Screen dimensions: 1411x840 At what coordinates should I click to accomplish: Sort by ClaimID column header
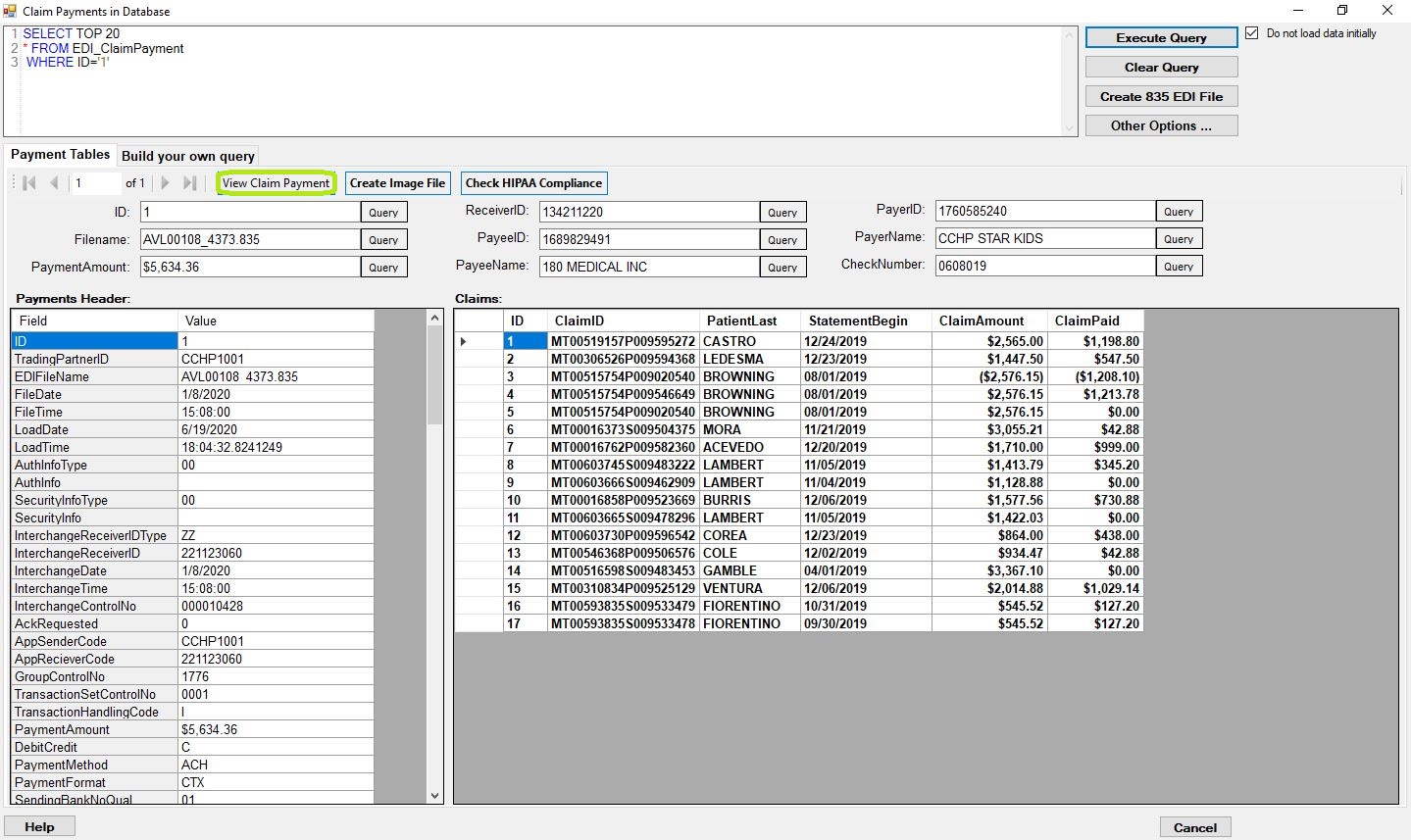pos(623,321)
